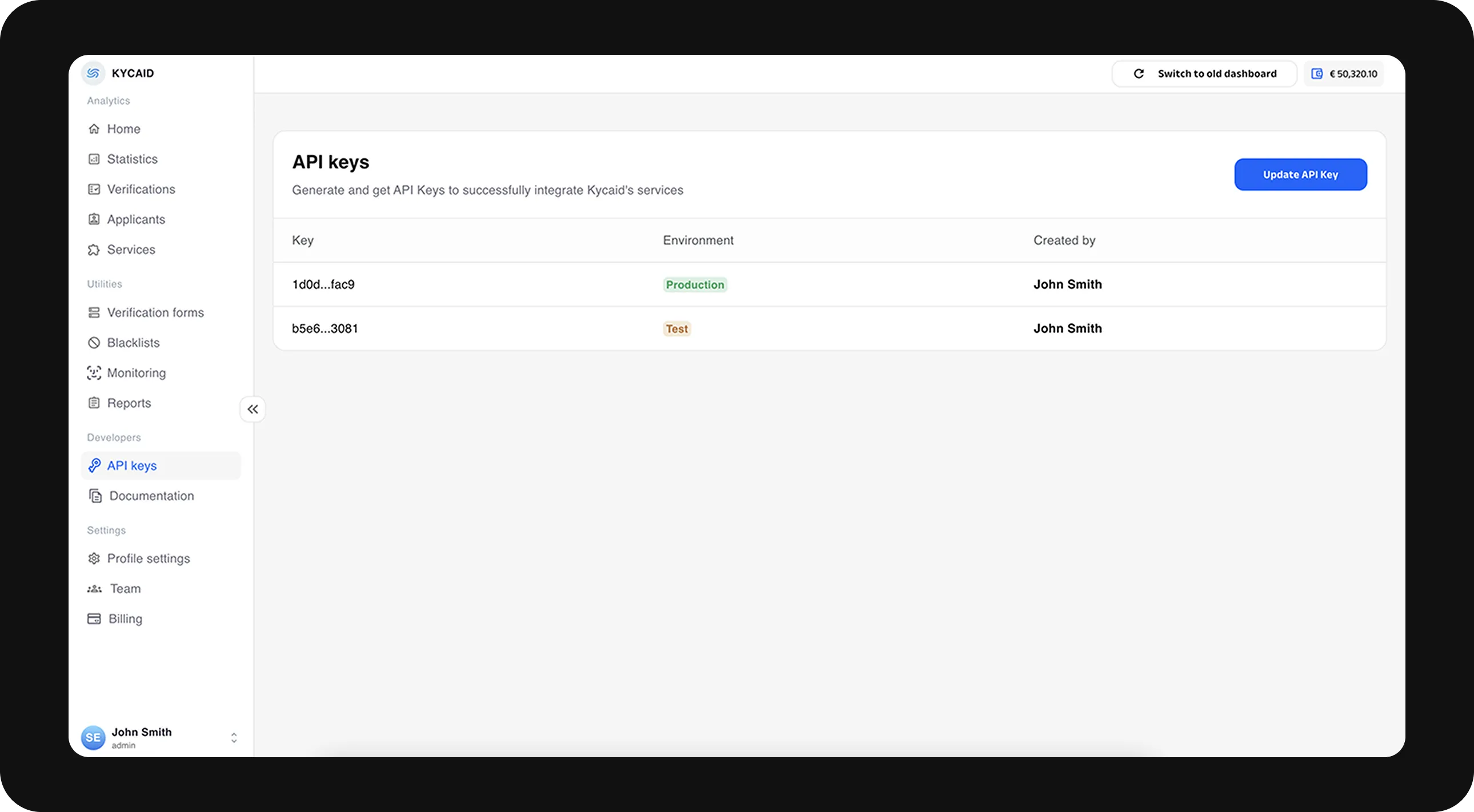The width and height of the screenshot is (1474, 812).
Task: Open the SE user avatar menu
Action: [93, 738]
